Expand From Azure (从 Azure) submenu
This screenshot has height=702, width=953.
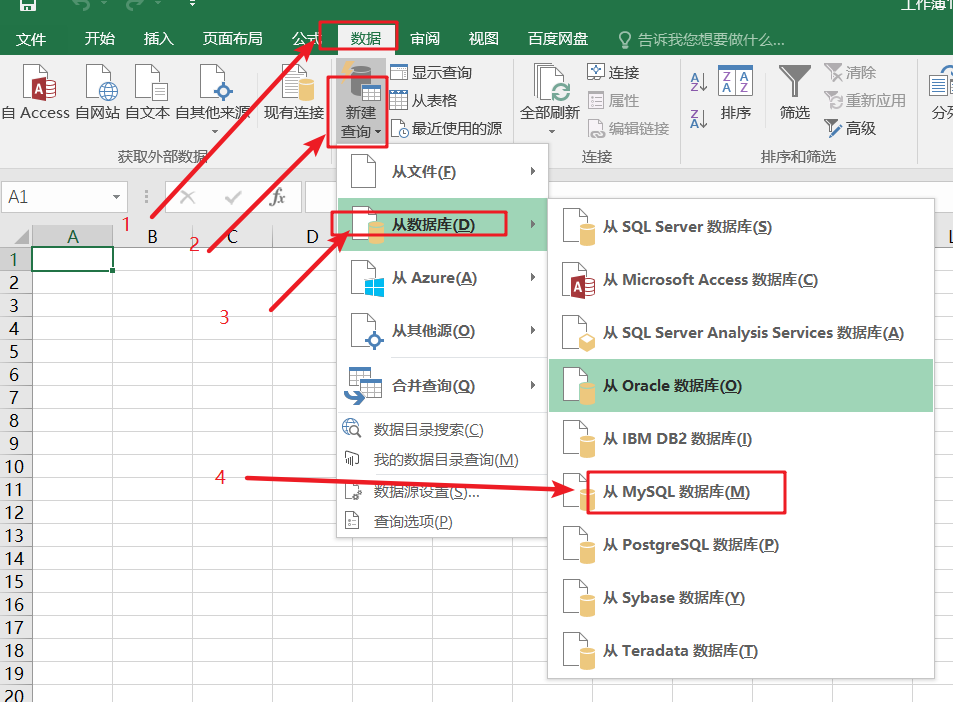pyautogui.click(x=442, y=278)
